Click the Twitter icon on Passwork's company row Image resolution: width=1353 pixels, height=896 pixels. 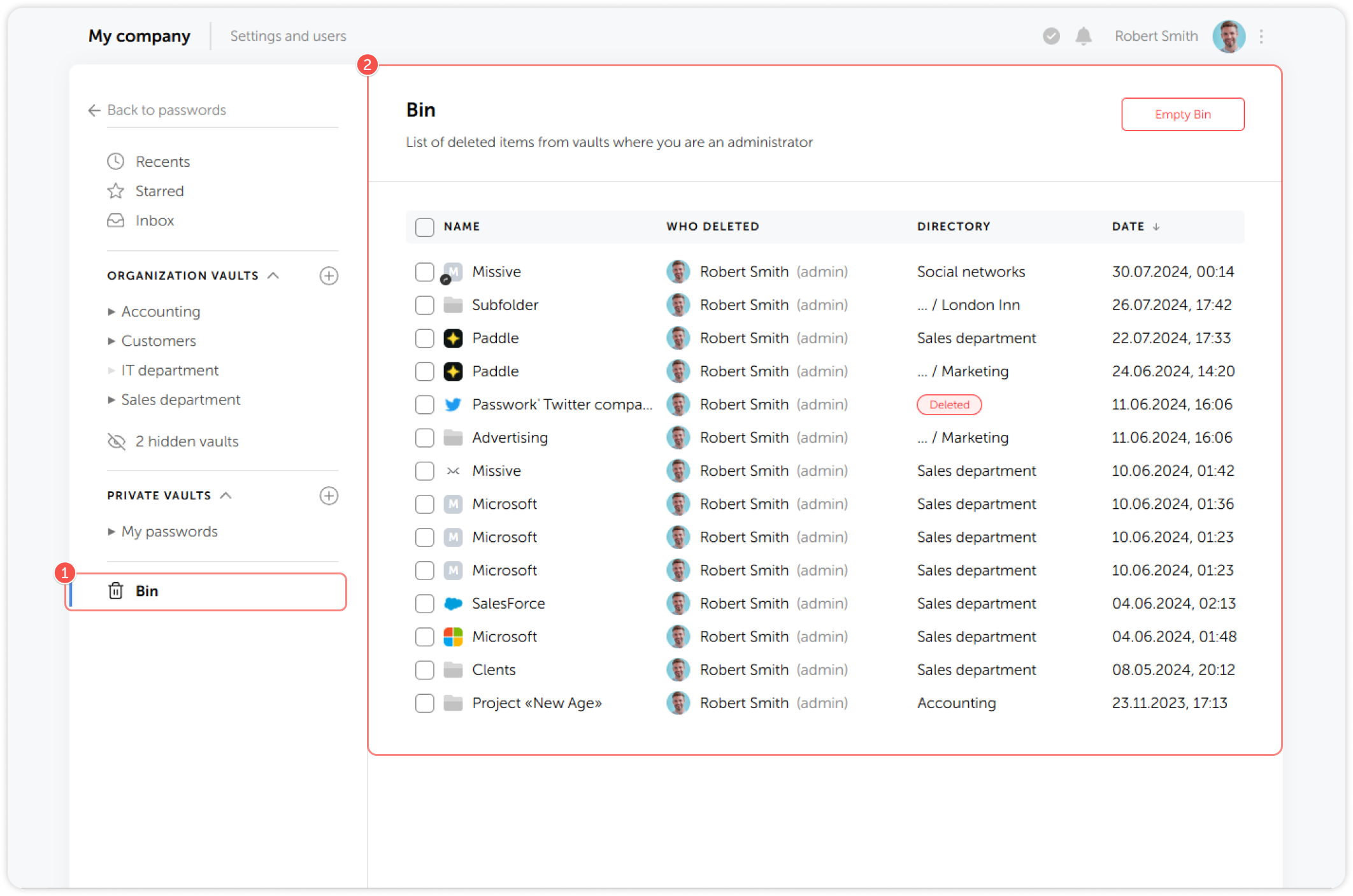point(453,404)
